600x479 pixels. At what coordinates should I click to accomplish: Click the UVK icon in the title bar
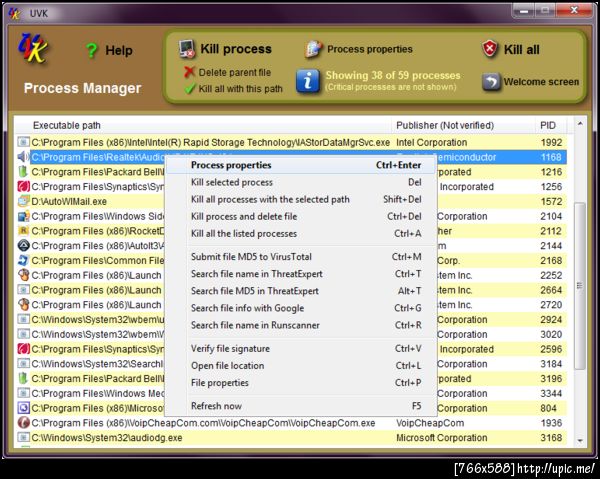click(15, 14)
